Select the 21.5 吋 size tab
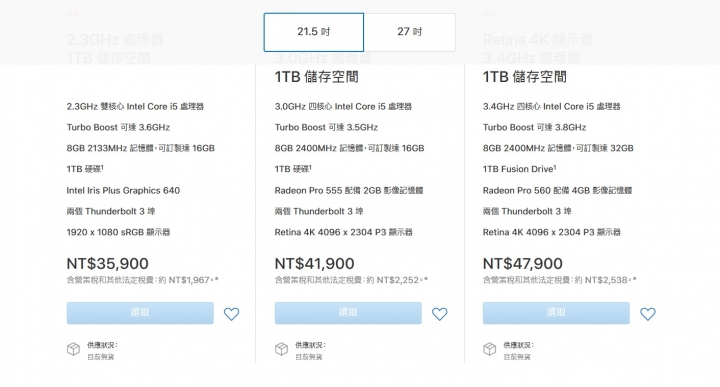This screenshot has height=387, width=720. point(314,32)
